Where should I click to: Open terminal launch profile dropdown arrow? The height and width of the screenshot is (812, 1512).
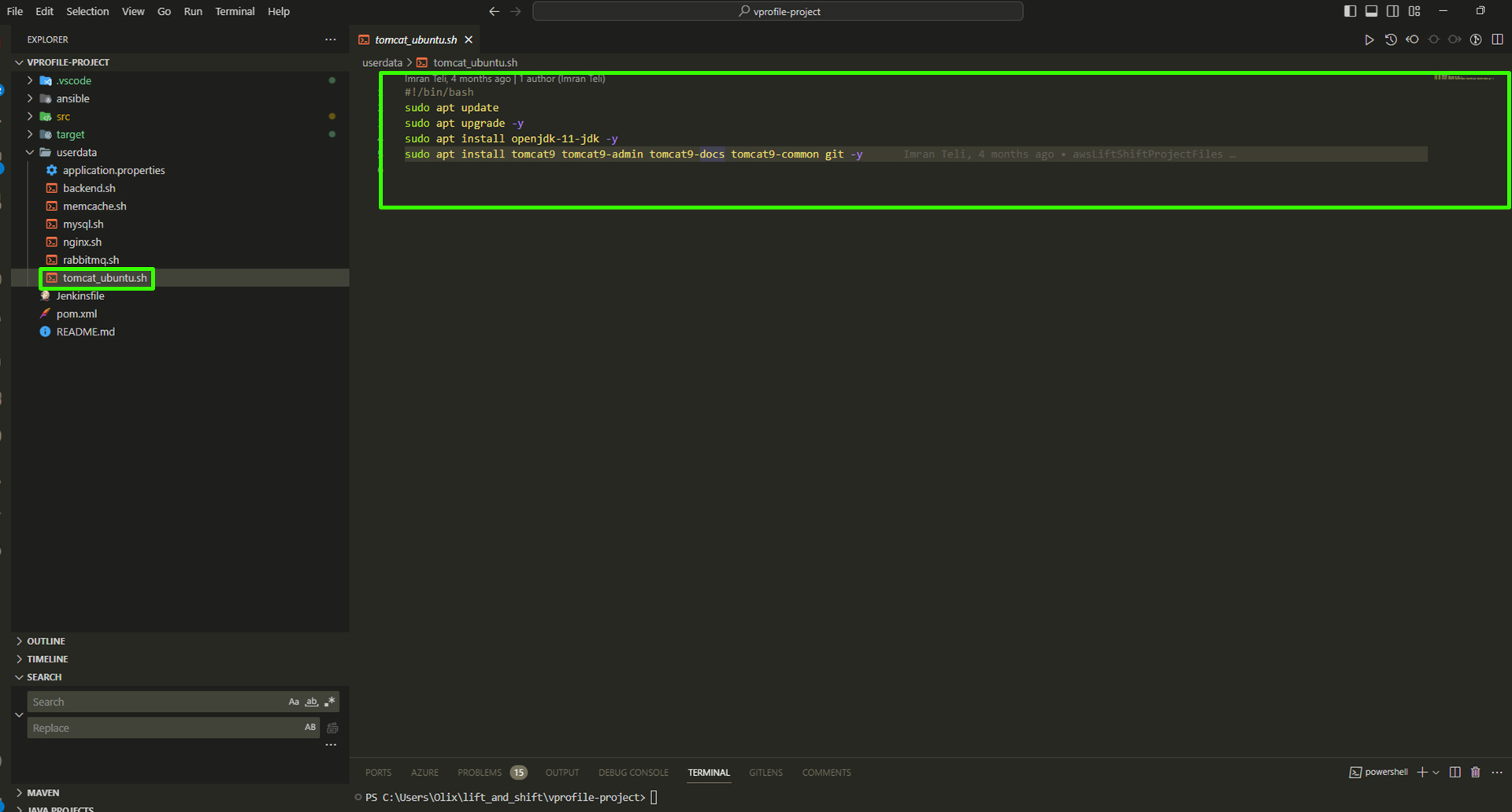click(1436, 772)
